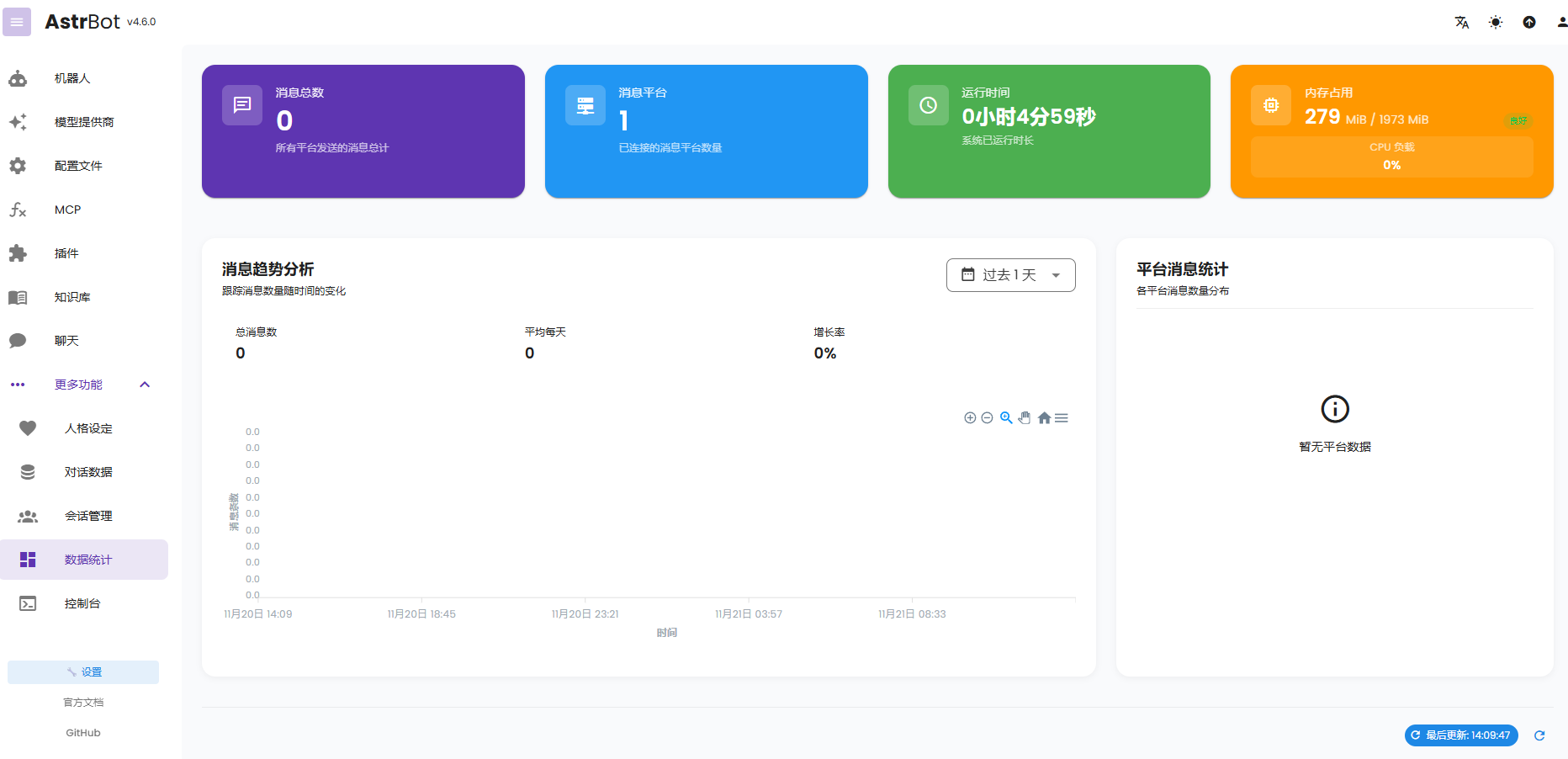This screenshot has width=1568, height=759.
Task: Toggle light/dark theme sun icon
Action: (1496, 23)
